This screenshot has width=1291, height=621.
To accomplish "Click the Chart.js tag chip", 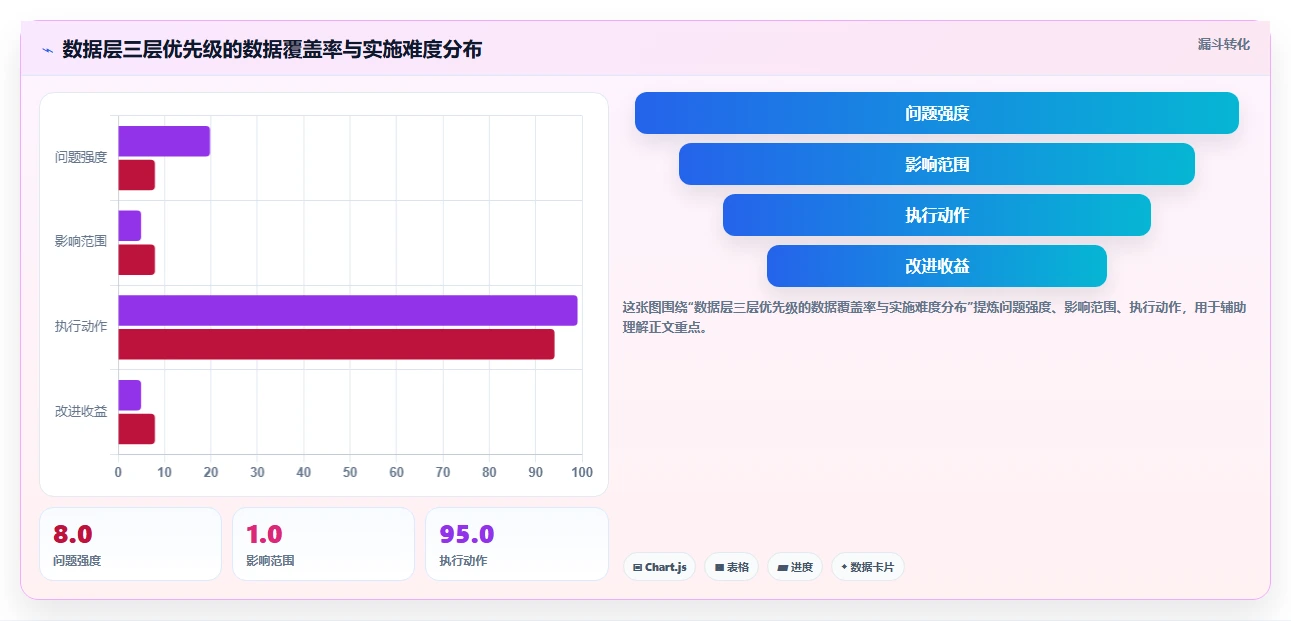I will (x=659, y=567).
